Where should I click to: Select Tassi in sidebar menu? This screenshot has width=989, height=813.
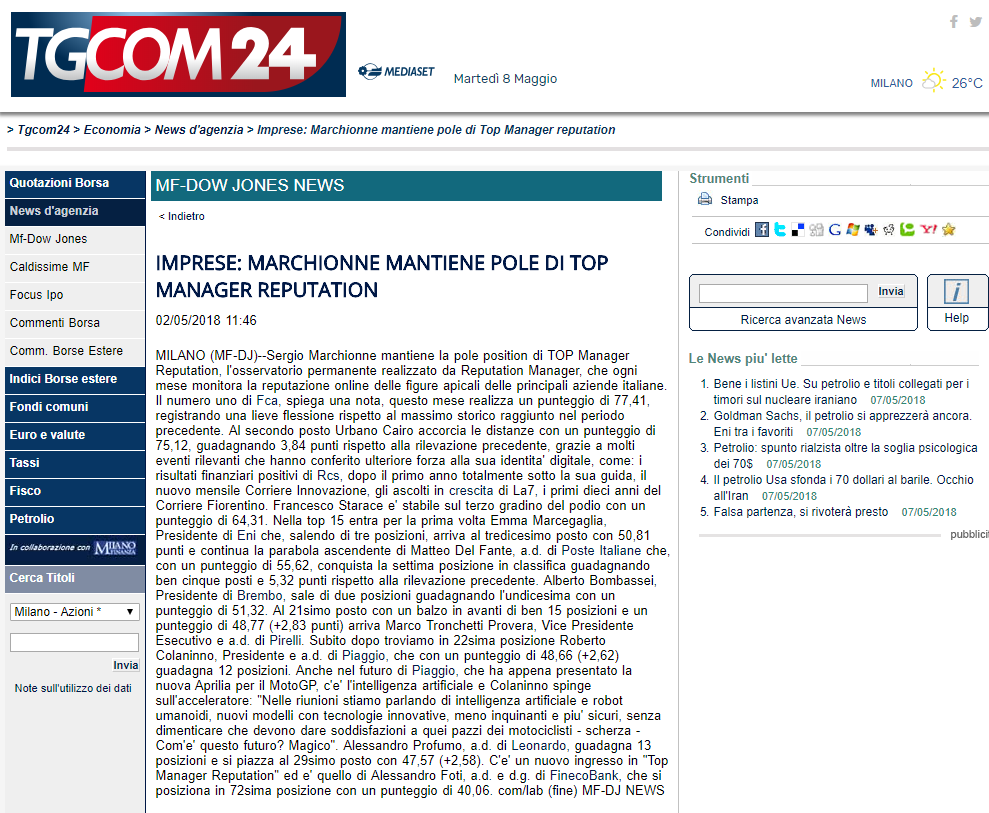[75, 463]
